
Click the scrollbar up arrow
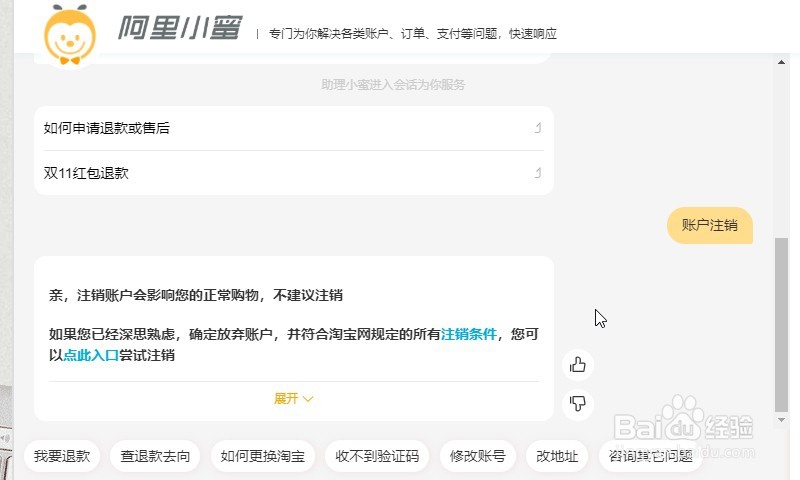(x=781, y=62)
